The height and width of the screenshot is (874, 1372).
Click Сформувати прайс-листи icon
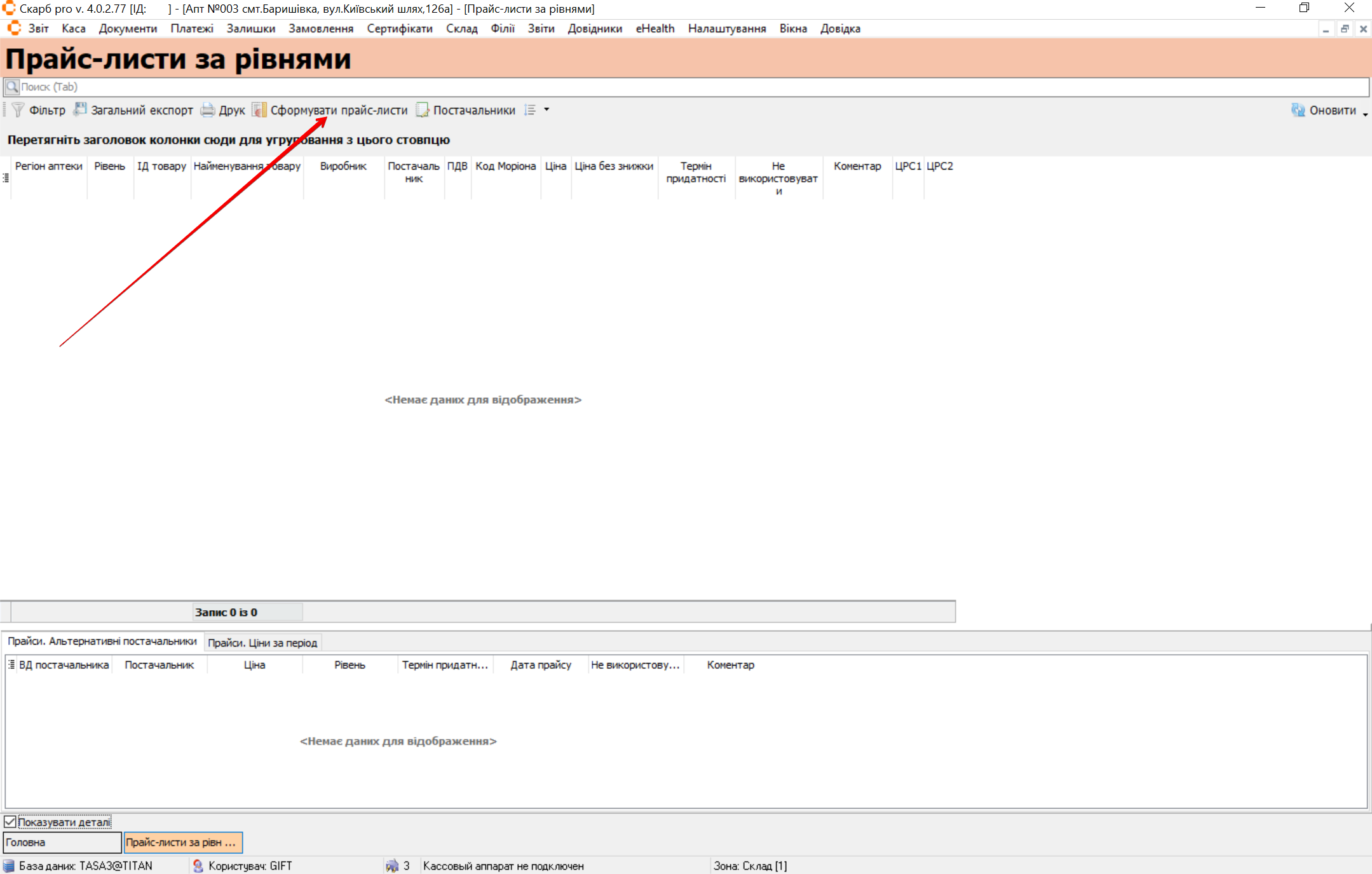(259, 110)
